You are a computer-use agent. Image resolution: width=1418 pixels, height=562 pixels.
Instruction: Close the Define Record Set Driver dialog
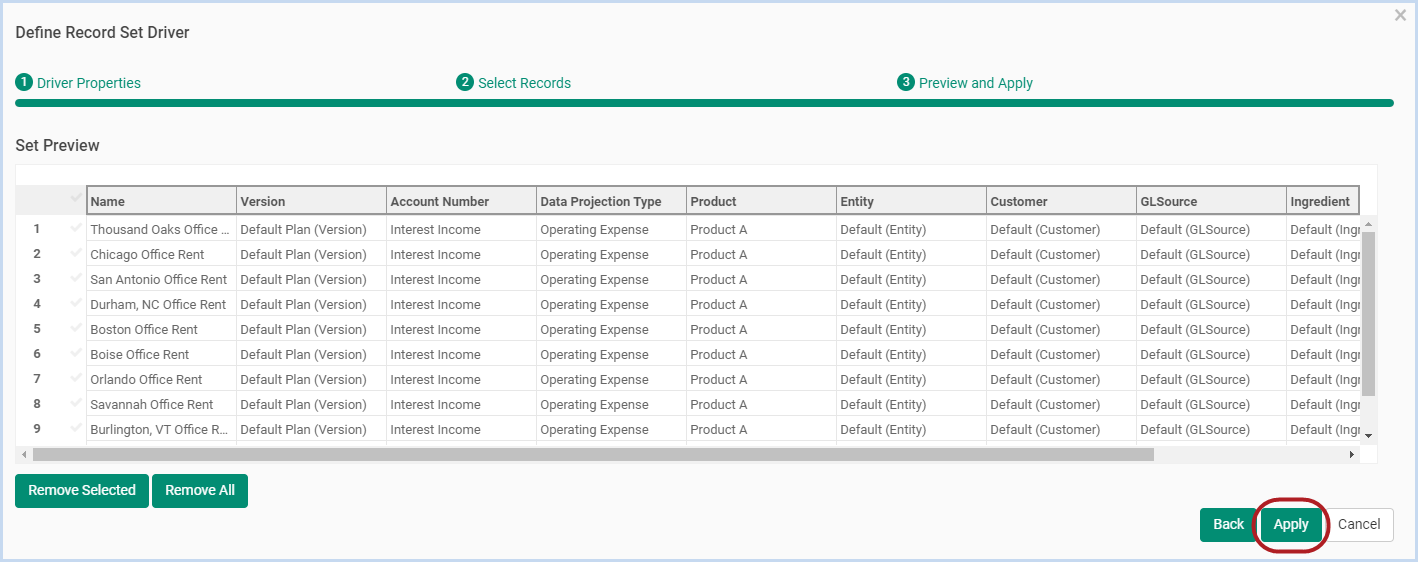tap(1400, 15)
